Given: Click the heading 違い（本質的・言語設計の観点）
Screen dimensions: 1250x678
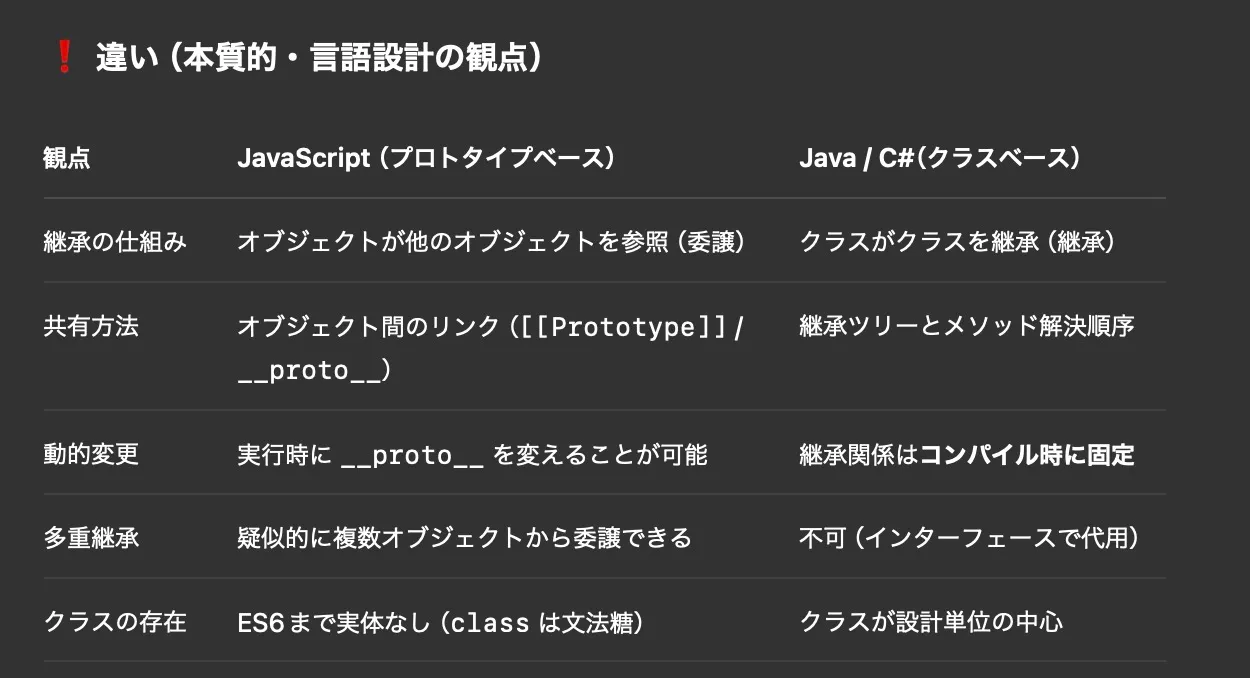Looking at the screenshot, I should [x=320, y=58].
